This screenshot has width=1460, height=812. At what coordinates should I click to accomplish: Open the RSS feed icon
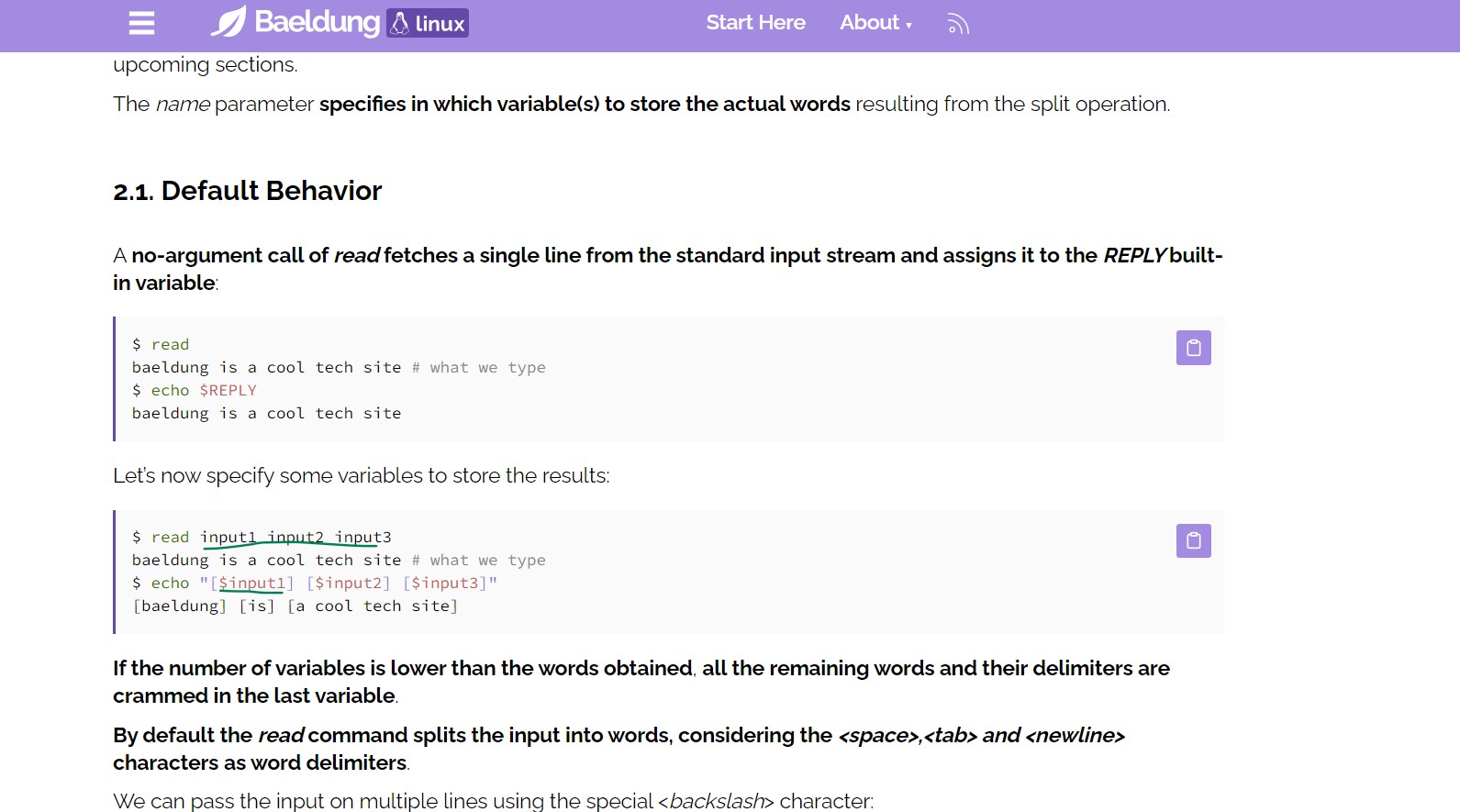click(x=958, y=24)
